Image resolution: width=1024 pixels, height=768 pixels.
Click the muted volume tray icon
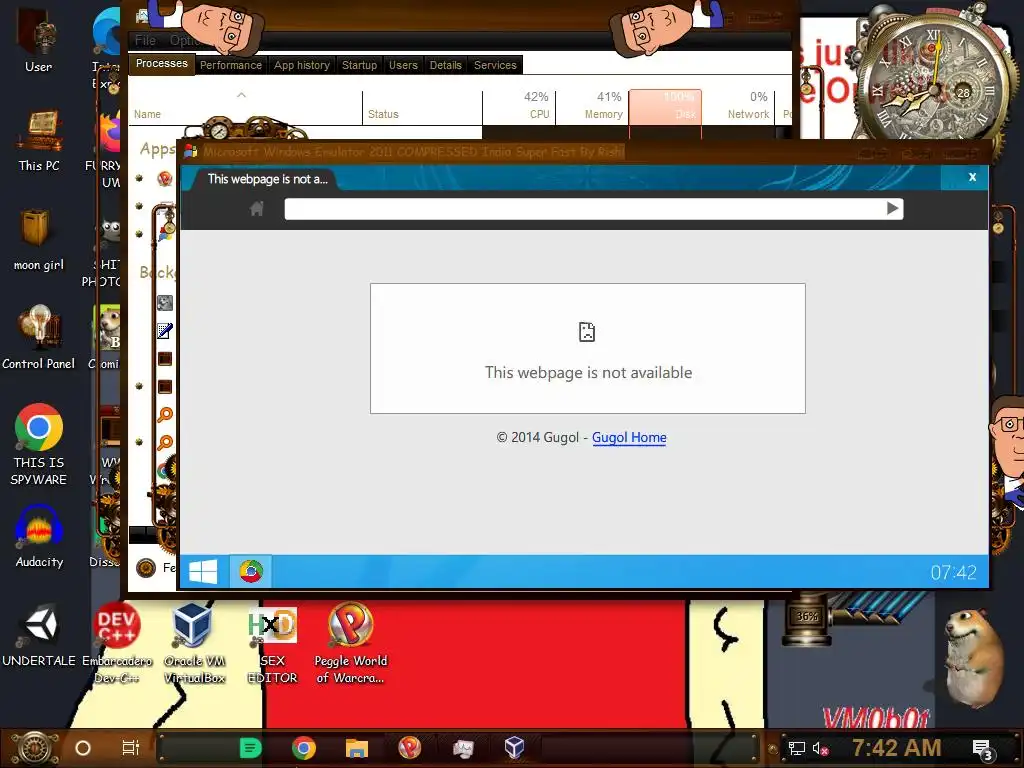(820, 749)
